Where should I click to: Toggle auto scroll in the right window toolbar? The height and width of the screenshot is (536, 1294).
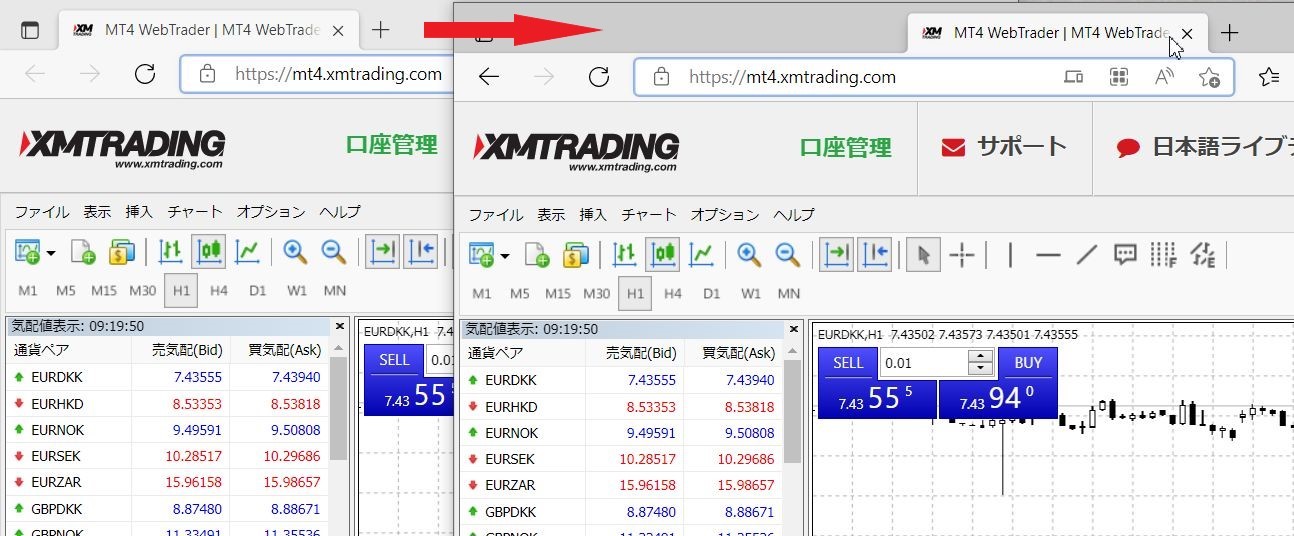point(836,256)
